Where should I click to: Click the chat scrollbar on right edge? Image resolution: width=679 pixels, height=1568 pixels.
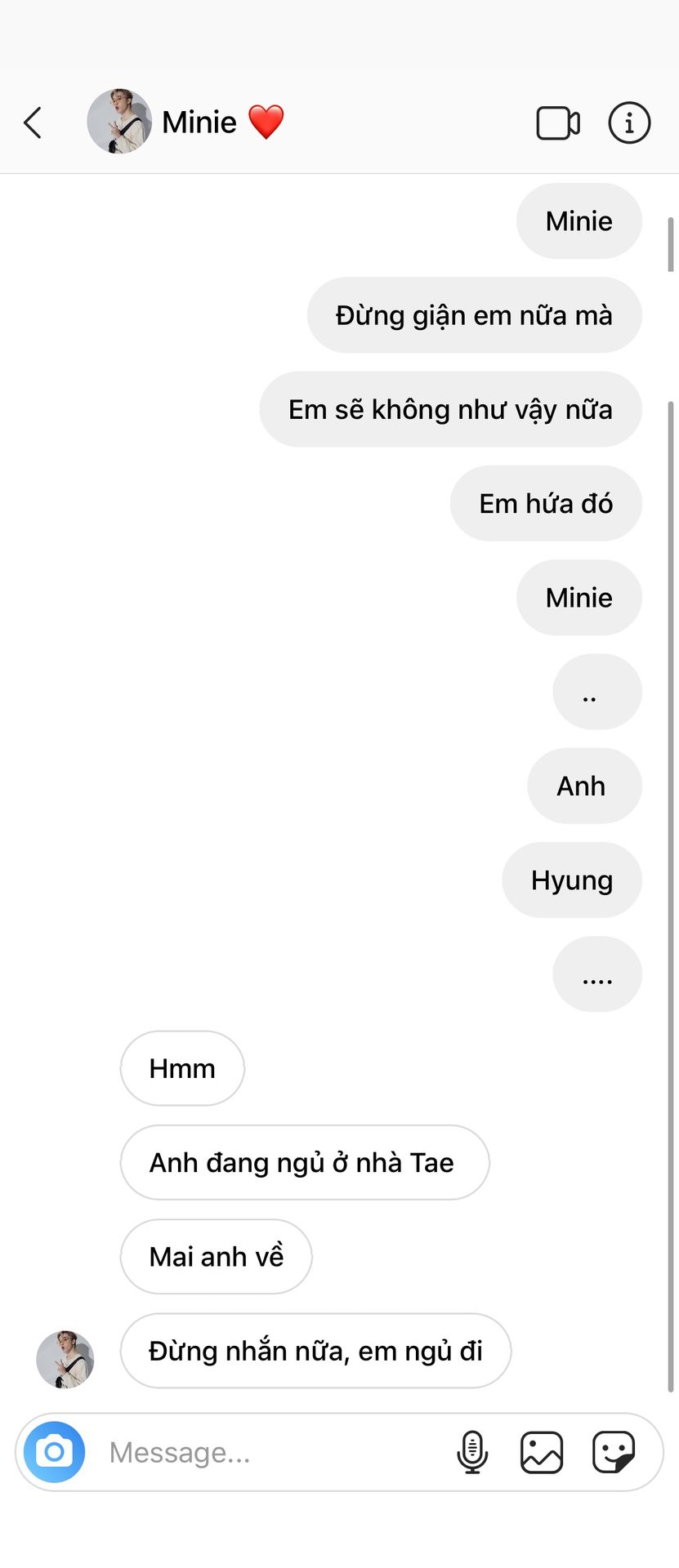[671, 894]
